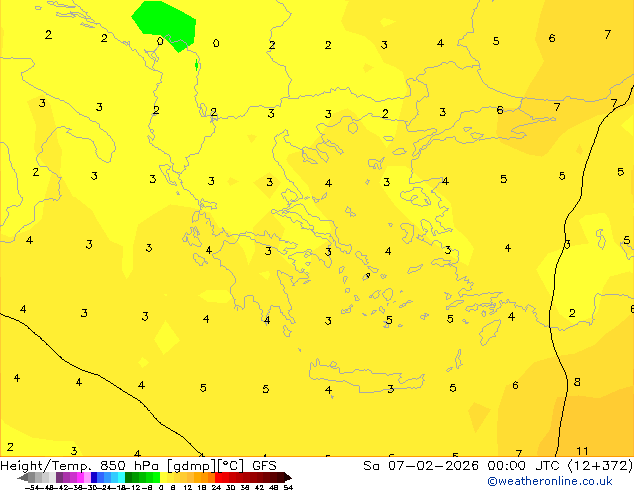This screenshot has width=634, height=490.
Task: Select the red swatch at value 24
Action: pyautogui.click(x=218, y=477)
